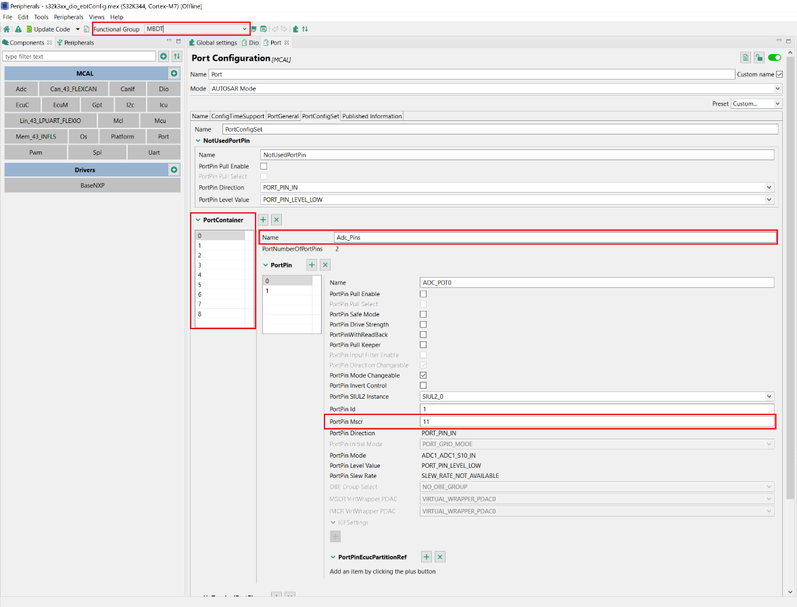Image resolution: width=797 pixels, height=607 pixels.
Task: Toggle ADC_POT0 PortPin Pull Enable checkbox
Action: (x=423, y=294)
